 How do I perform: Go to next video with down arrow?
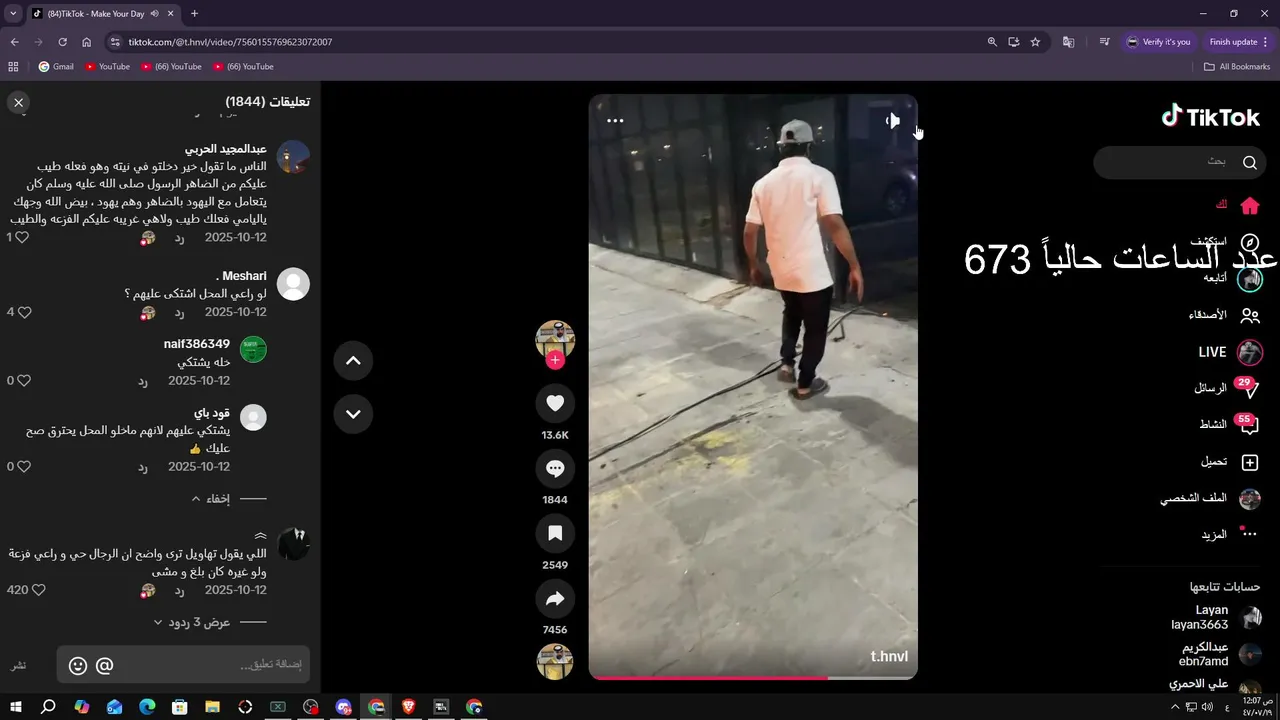353,413
